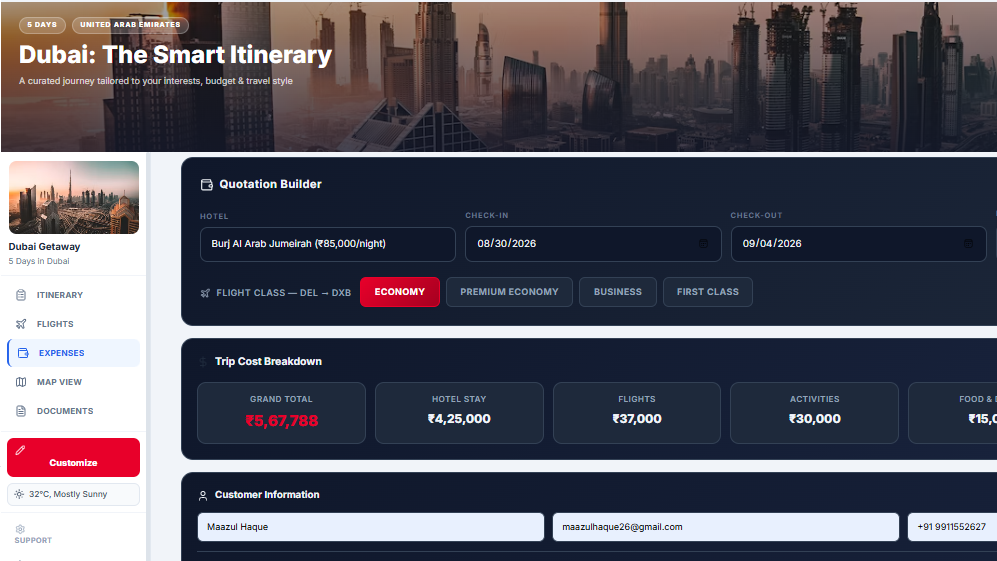Click the Grand Total cost card

[281, 413]
